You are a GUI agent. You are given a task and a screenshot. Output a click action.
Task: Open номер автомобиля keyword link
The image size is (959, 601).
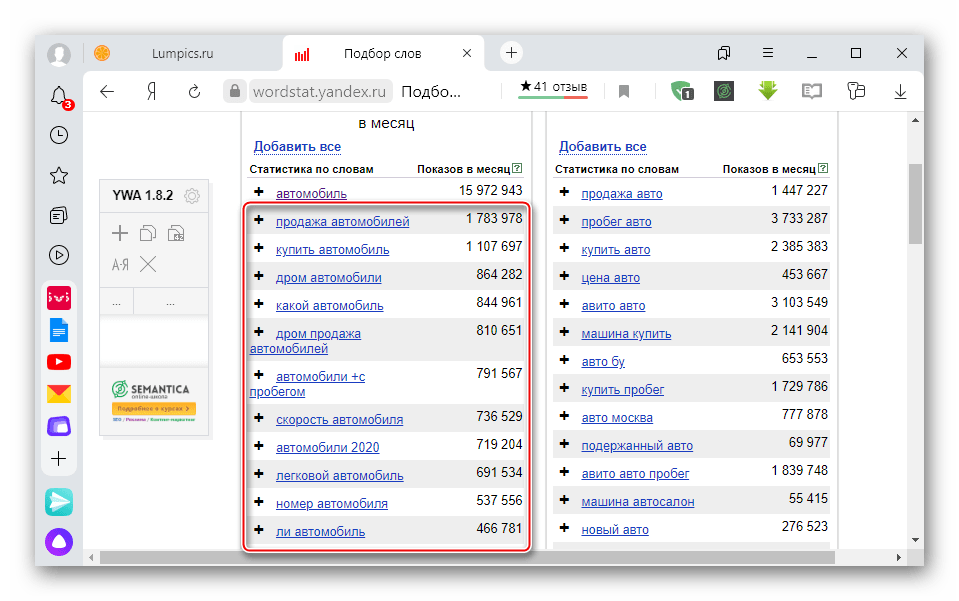[331, 504]
